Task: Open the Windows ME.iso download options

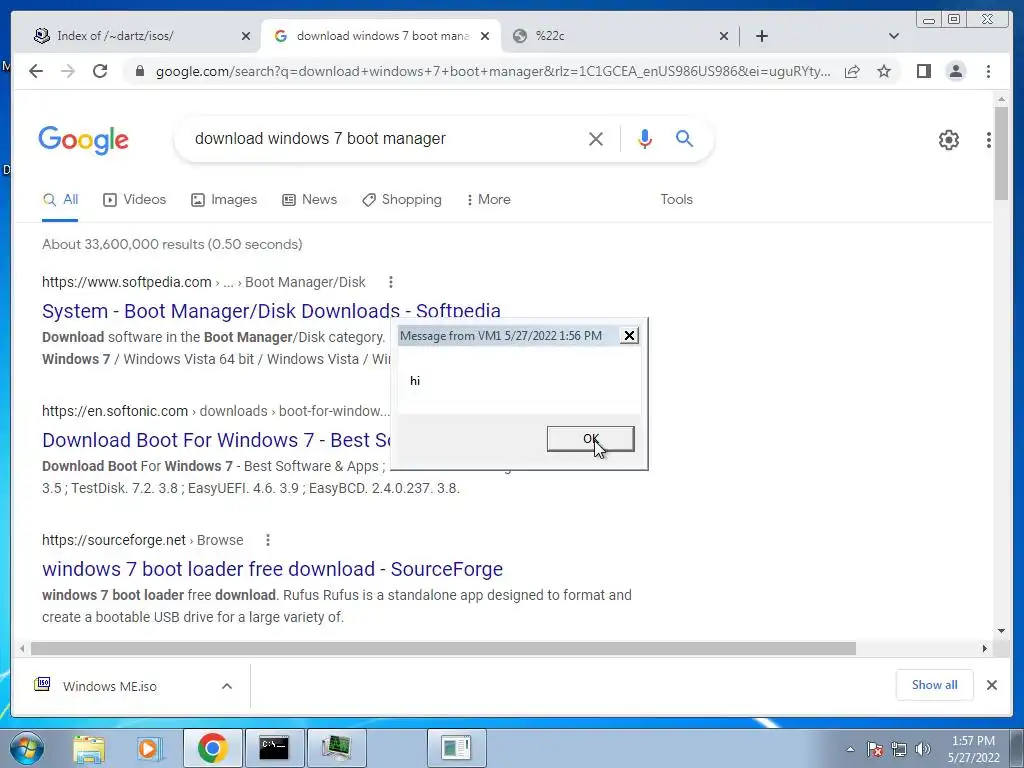Action: pos(227,686)
